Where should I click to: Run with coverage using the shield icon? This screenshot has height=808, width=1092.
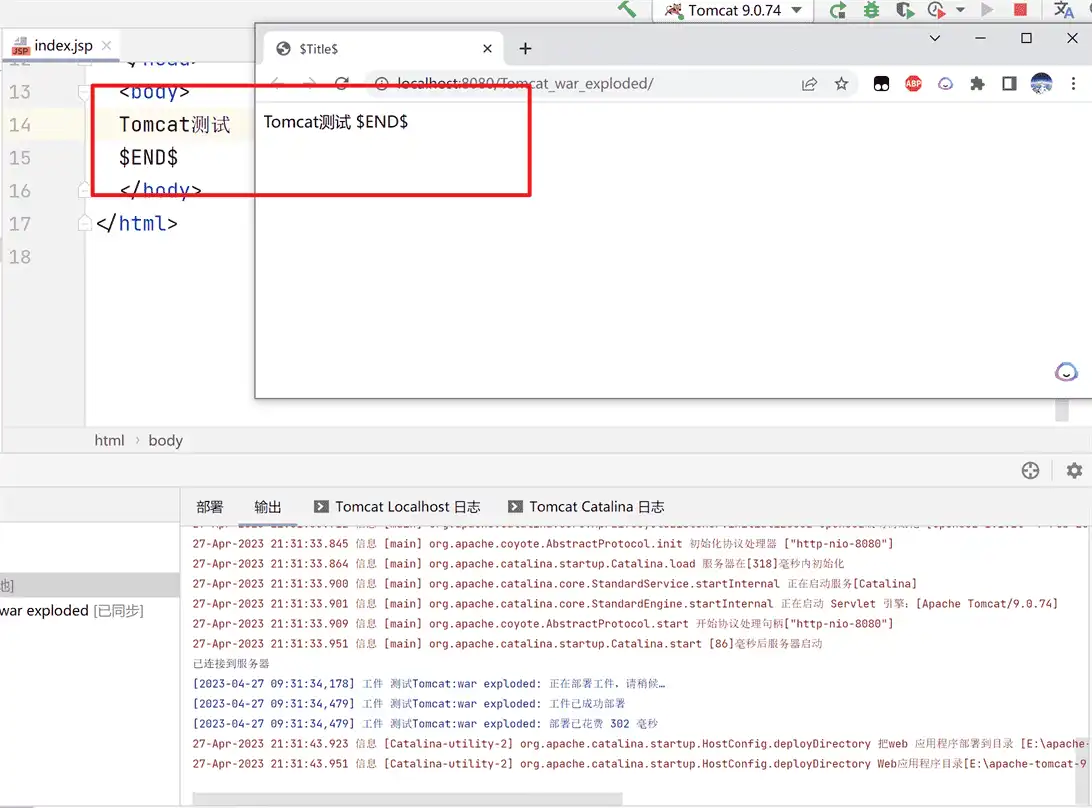pyautogui.click(x=904, y=10)
